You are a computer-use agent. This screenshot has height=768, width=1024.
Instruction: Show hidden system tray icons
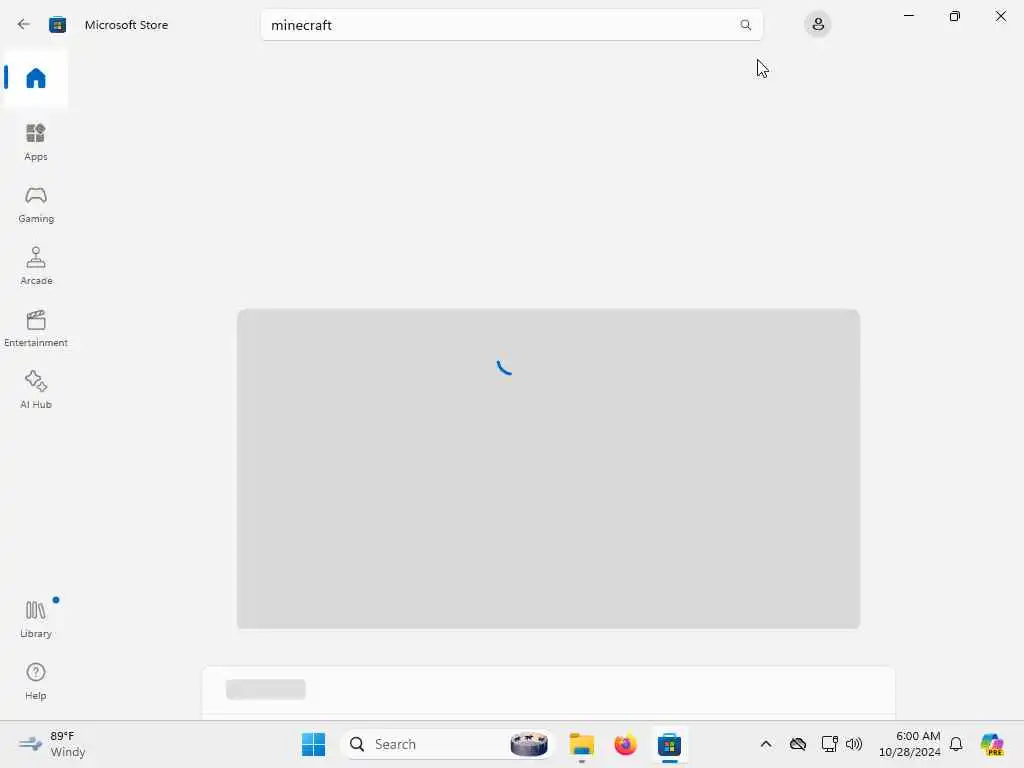[x=766, y=744]
